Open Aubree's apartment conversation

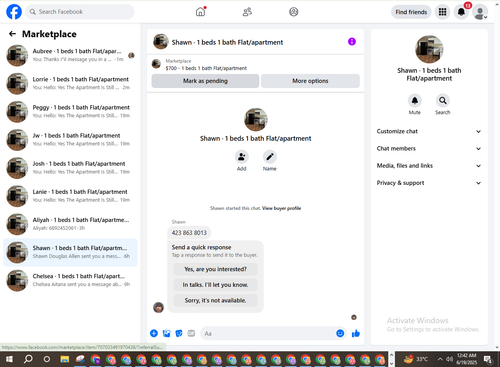click(x=70, y=55)
